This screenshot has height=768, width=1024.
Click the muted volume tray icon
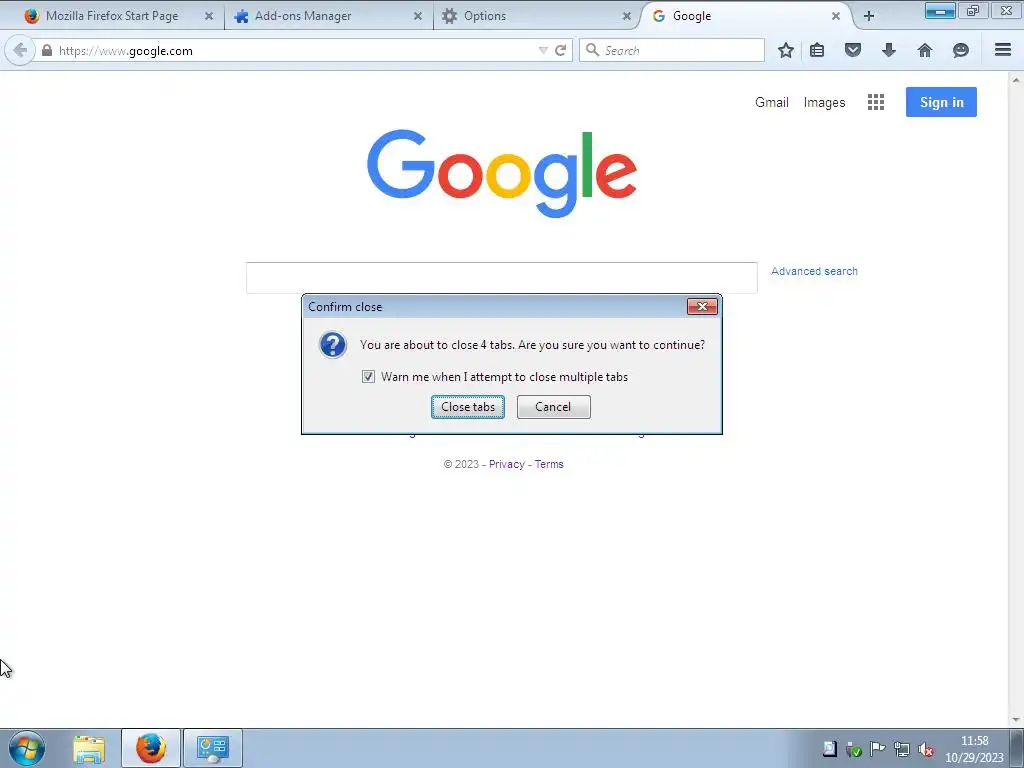925,750
